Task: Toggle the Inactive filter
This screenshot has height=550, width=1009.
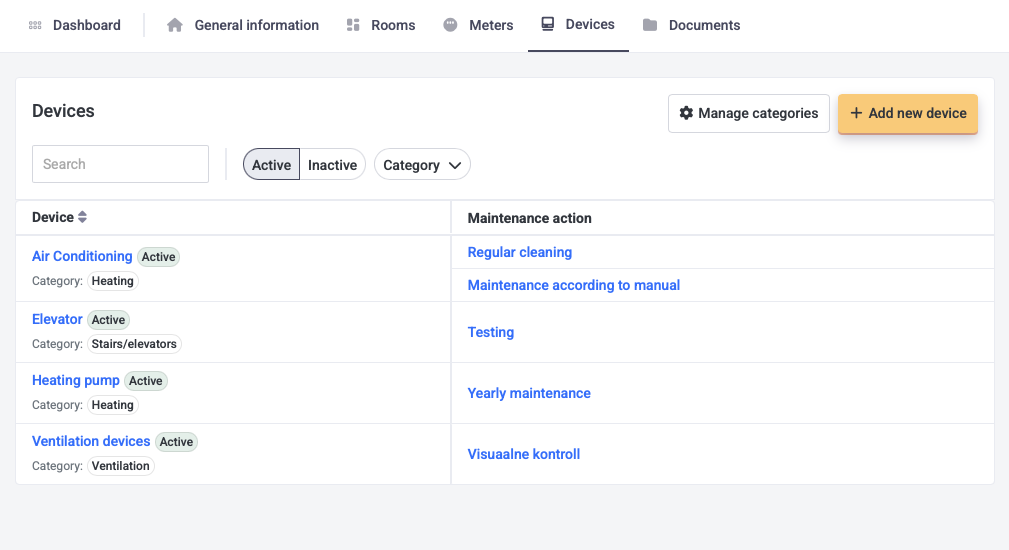Action: [332, 165]
